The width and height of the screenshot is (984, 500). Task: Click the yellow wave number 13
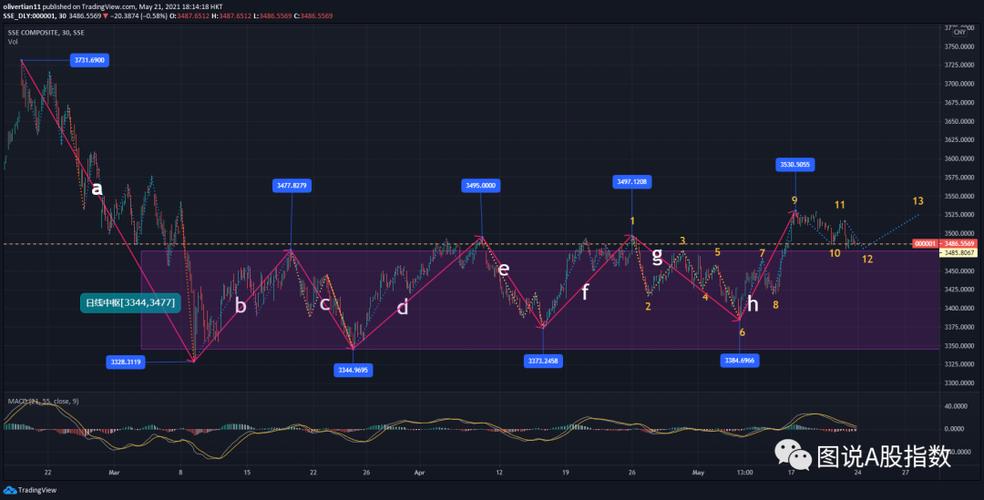tap(918, 202)
